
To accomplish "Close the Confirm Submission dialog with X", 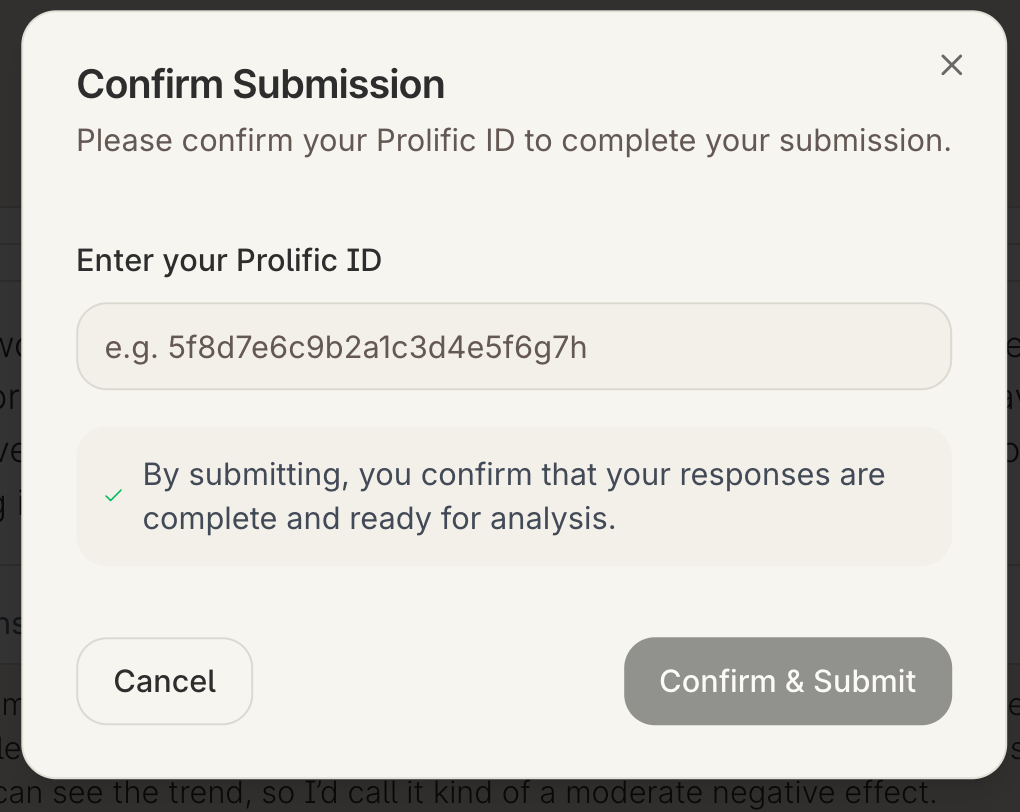I will click(x=951, y=66).
